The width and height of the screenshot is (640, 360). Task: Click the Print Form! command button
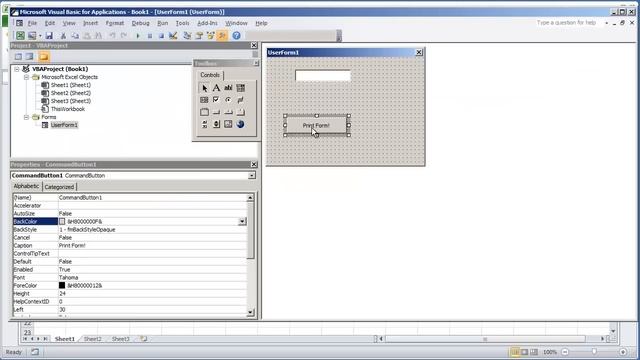316,125
